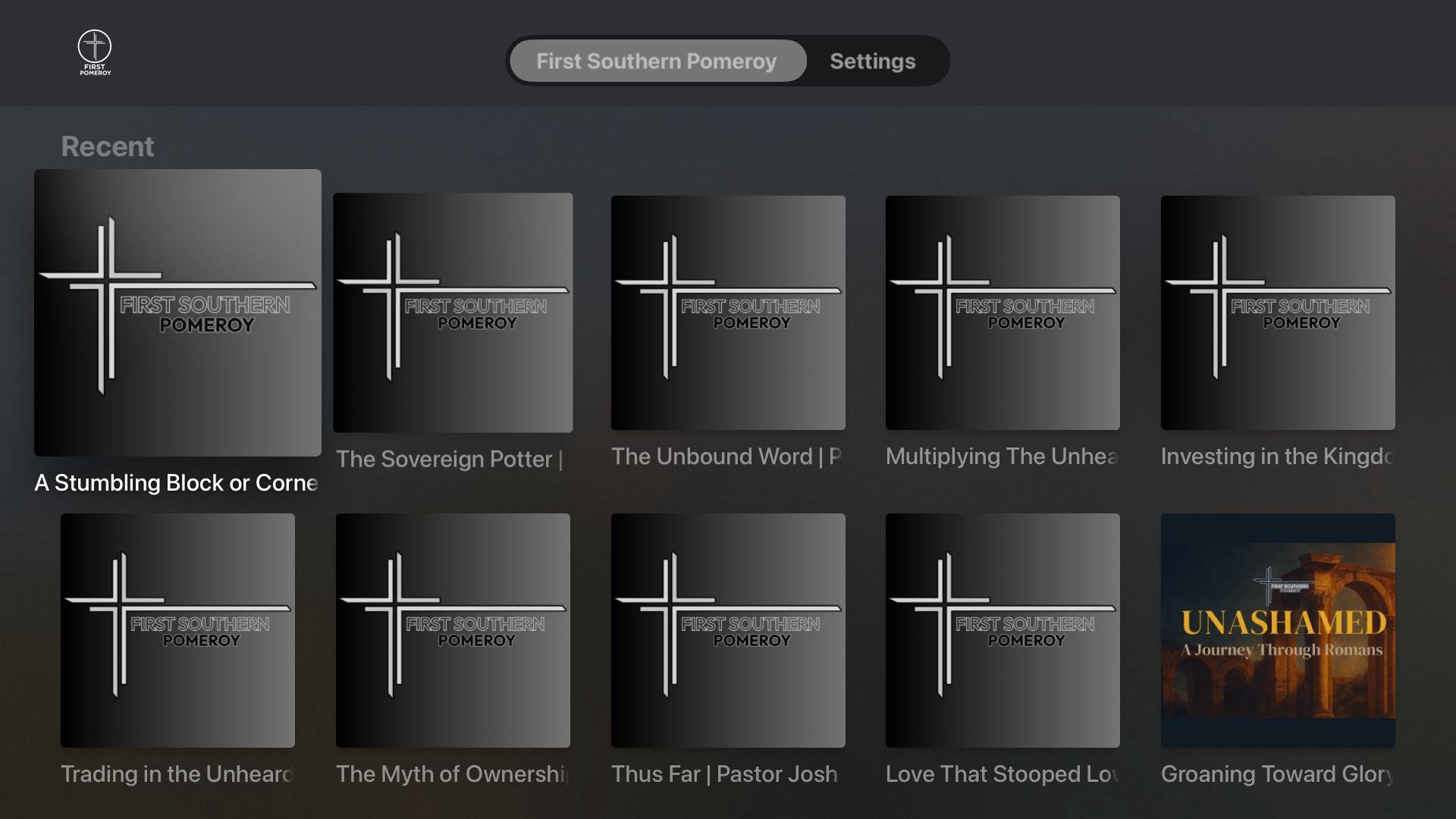Click the Love That Stooped Low title

tap(1002, 774)
